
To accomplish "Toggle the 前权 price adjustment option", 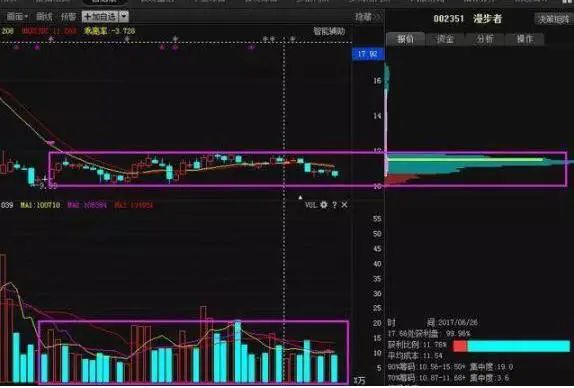I will [68, 16].
